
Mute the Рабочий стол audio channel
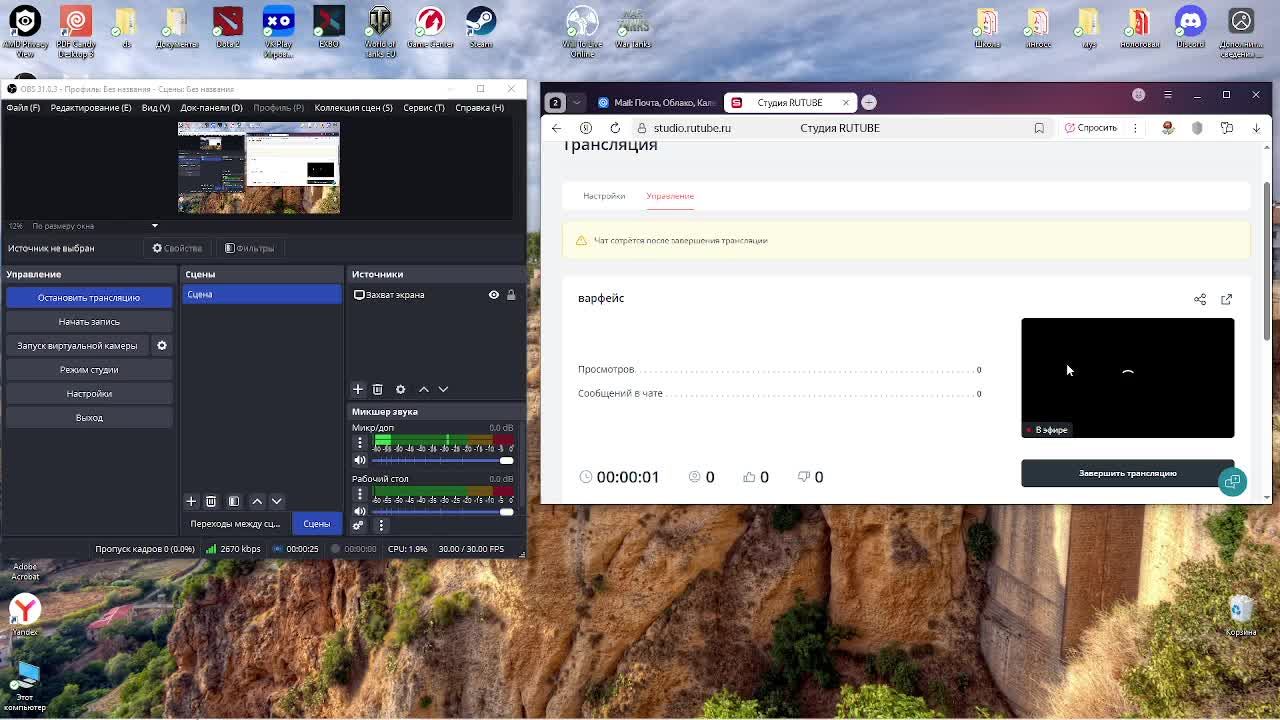coord(360,512)
